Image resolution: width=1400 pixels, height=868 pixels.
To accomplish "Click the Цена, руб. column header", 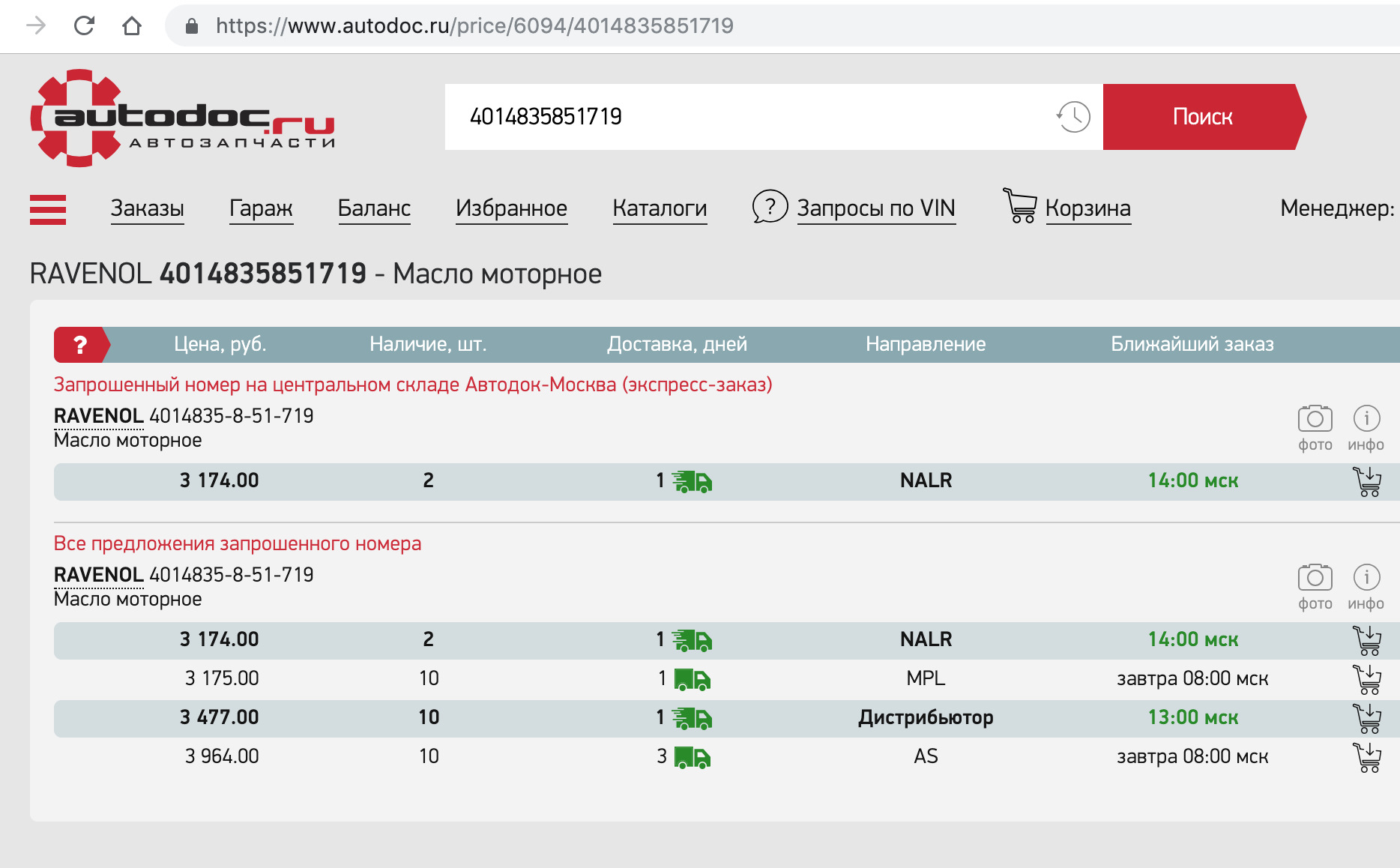I will tap(220, 344).
